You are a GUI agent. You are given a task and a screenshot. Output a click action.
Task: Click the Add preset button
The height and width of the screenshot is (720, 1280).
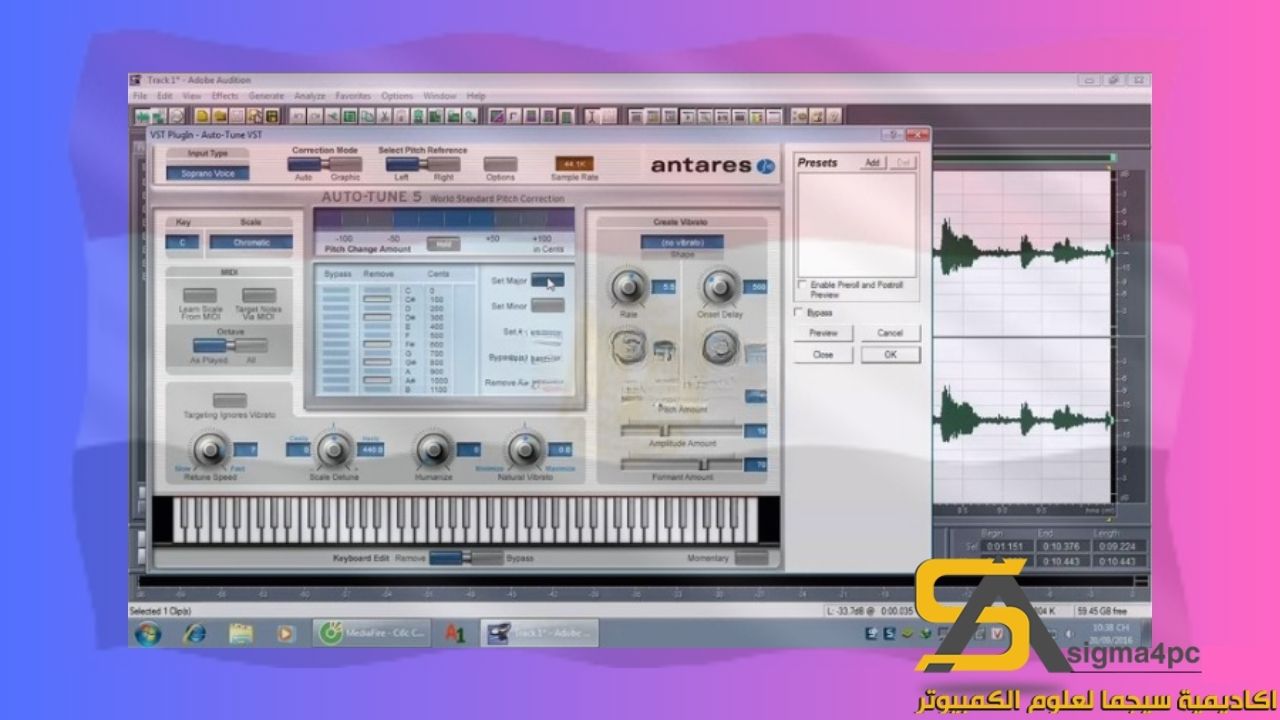pos(872,162)
